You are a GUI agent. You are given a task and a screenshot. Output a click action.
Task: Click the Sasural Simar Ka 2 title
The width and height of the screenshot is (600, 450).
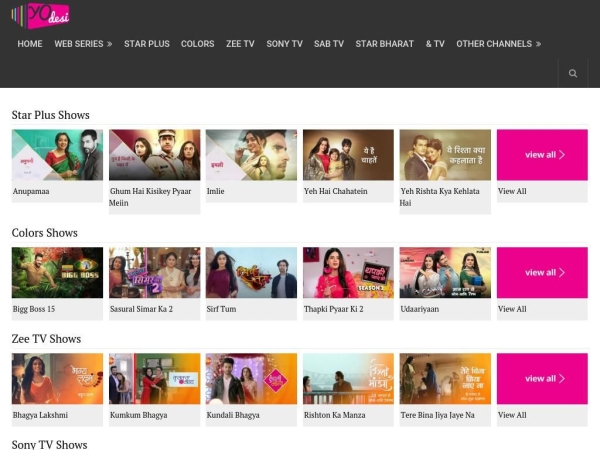click(x=141, y=309)
